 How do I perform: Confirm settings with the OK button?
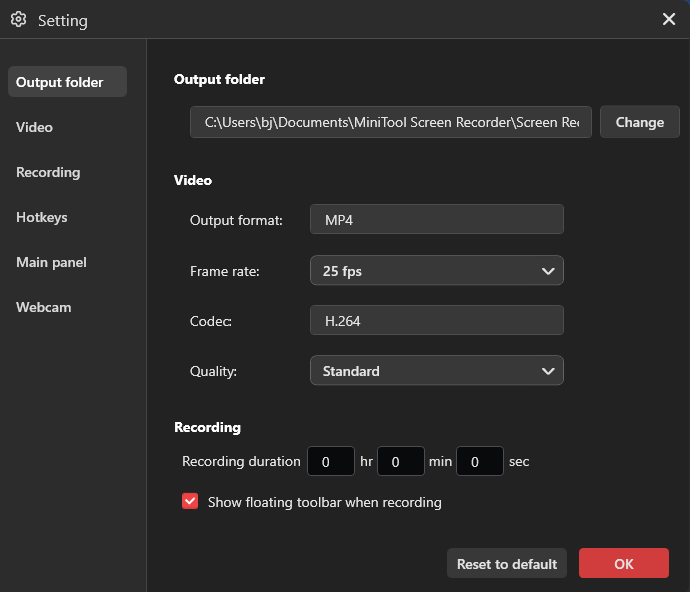[624, 563]
